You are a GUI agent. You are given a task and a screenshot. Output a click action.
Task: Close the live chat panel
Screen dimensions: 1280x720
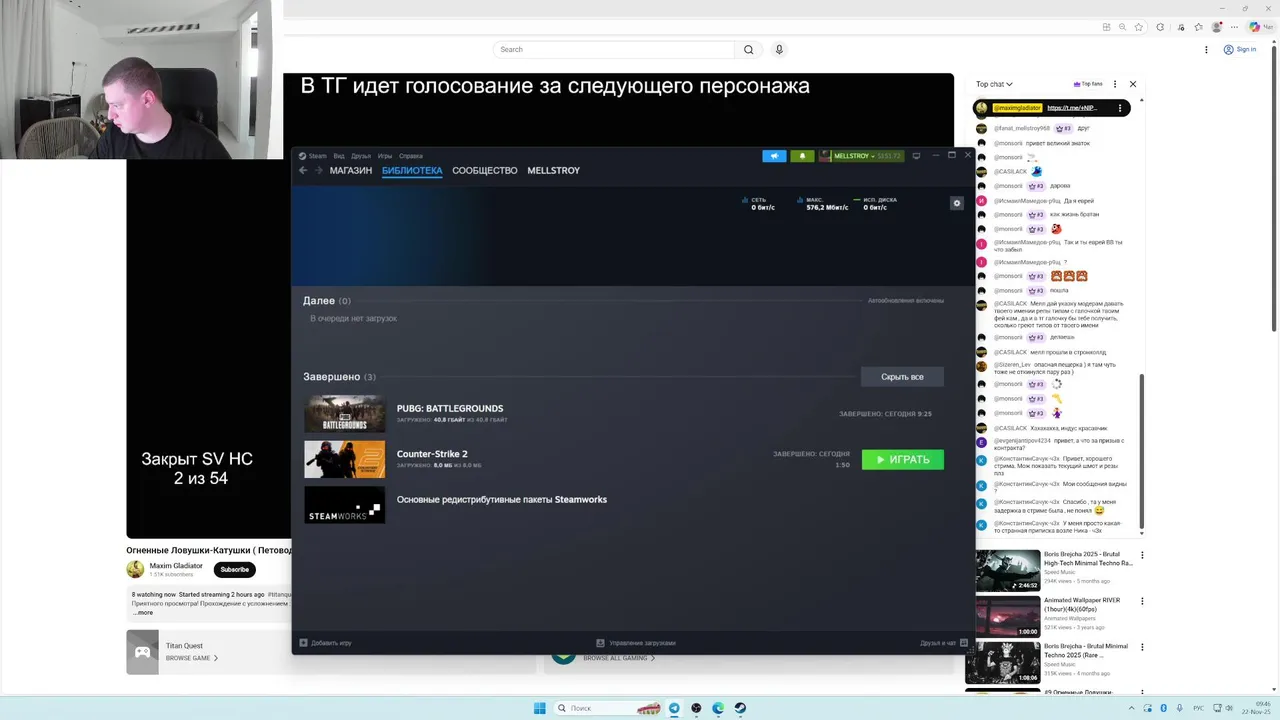click(1133, 84)
